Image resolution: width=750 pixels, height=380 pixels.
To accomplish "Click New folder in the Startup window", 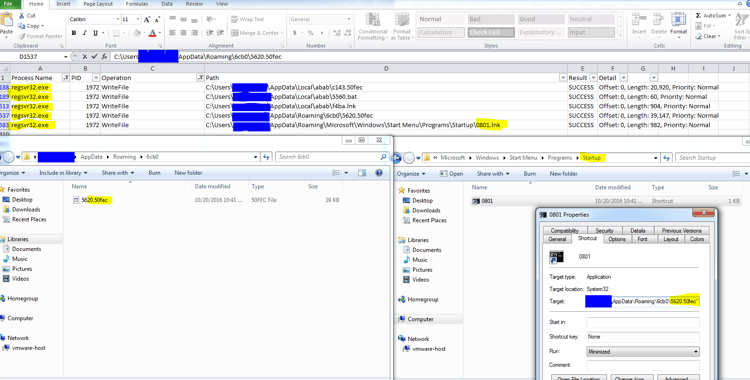I will (x=563, y=174).
